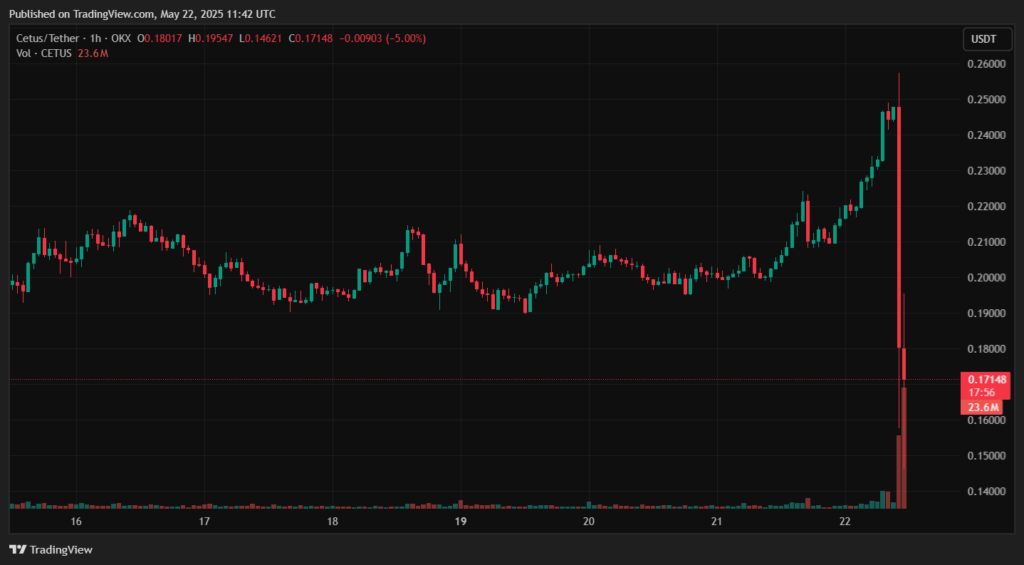Click the tall red crash candle
The height and width of the screenshot is (565, 1024).
899,230
